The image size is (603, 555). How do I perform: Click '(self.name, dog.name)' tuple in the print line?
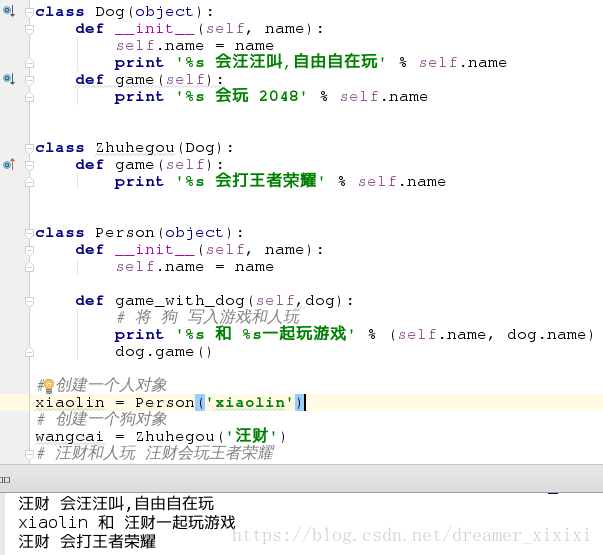click(492, 335)
